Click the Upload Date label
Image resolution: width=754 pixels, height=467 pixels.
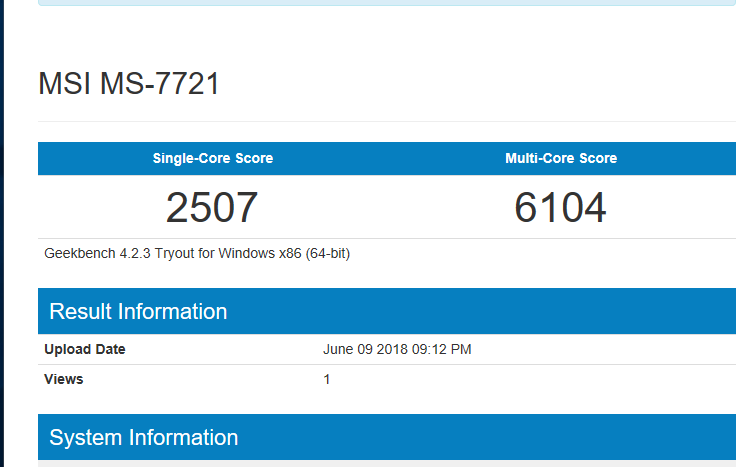click(85, 349)
